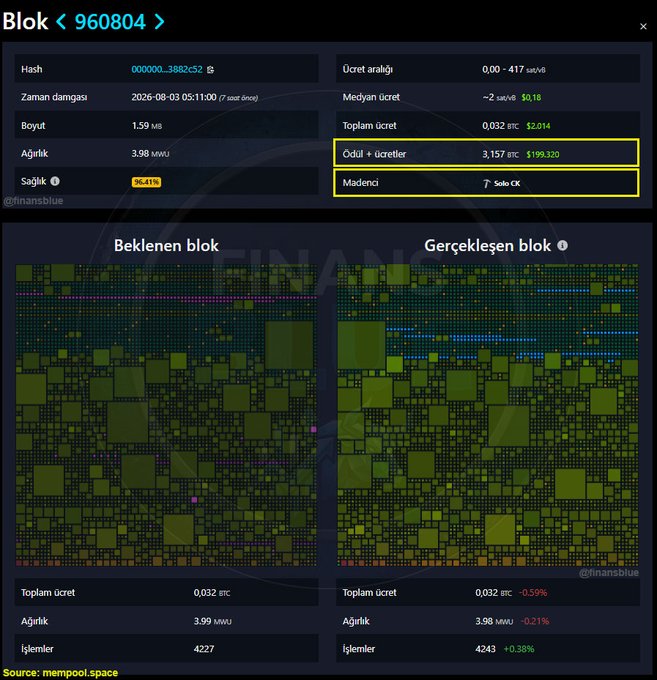This screenshot has height=680, width=657.
Task: Select expected block weight 3.99 MWU
Action: pos(212,621)
